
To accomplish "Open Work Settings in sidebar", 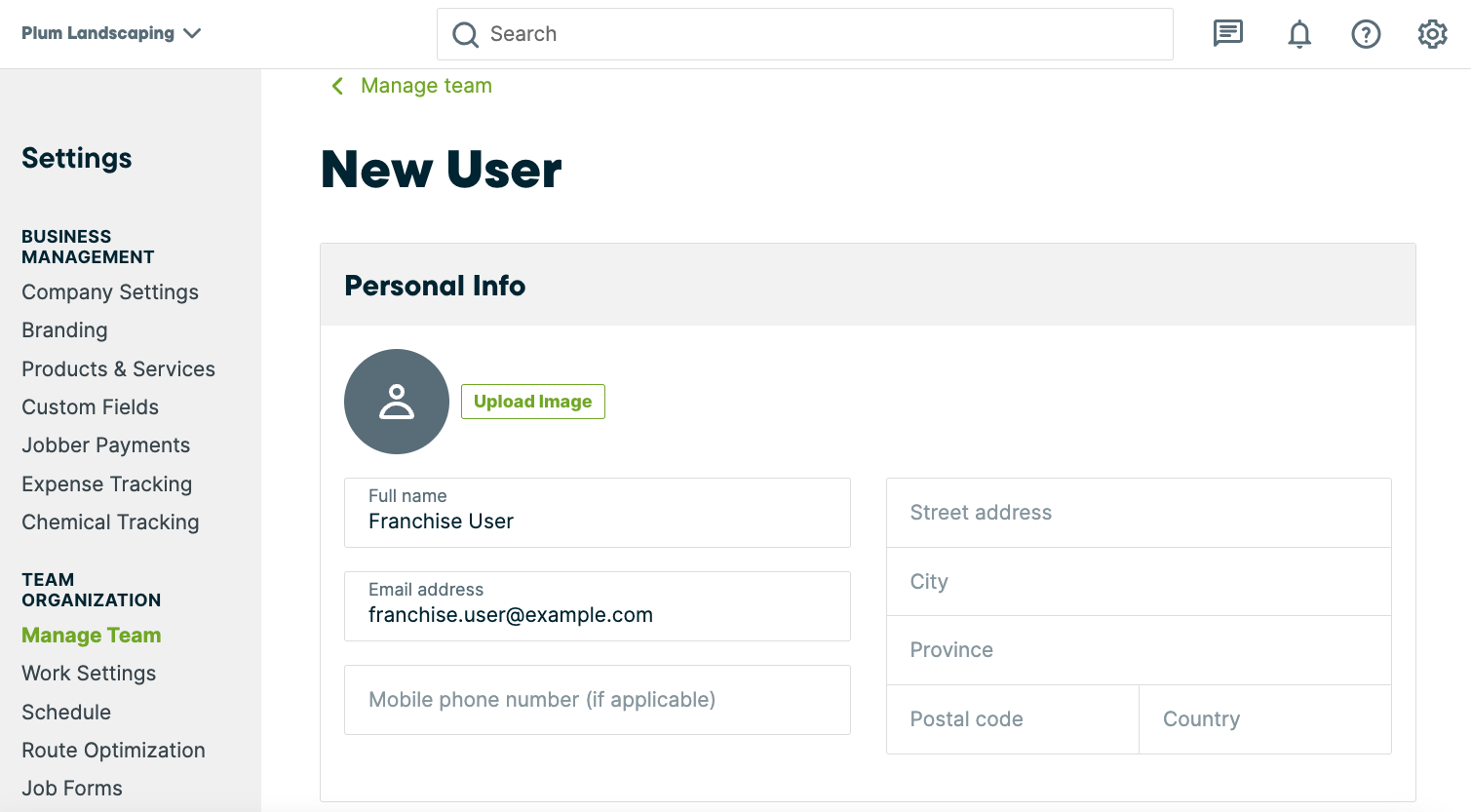I will click(89, 674).
